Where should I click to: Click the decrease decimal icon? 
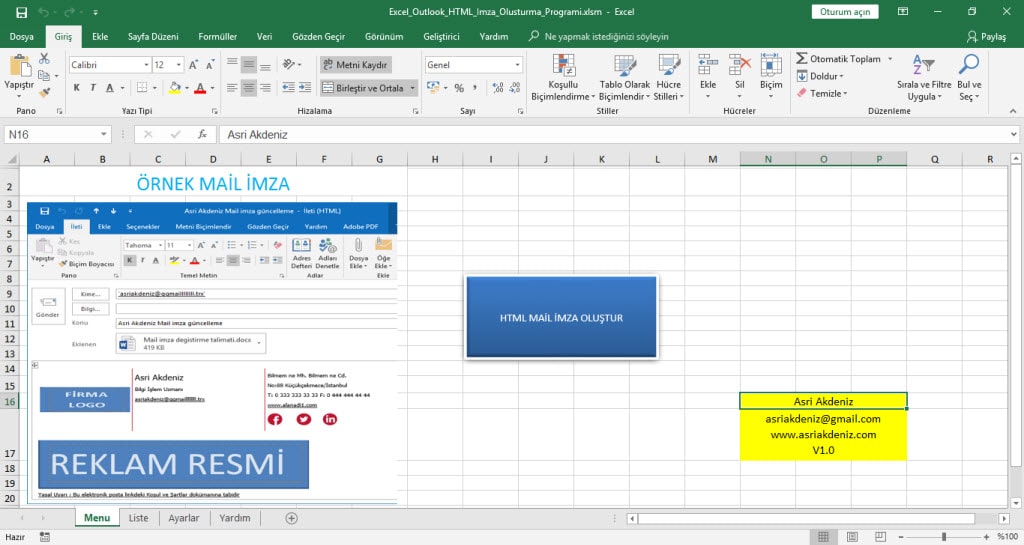(515, 87)
